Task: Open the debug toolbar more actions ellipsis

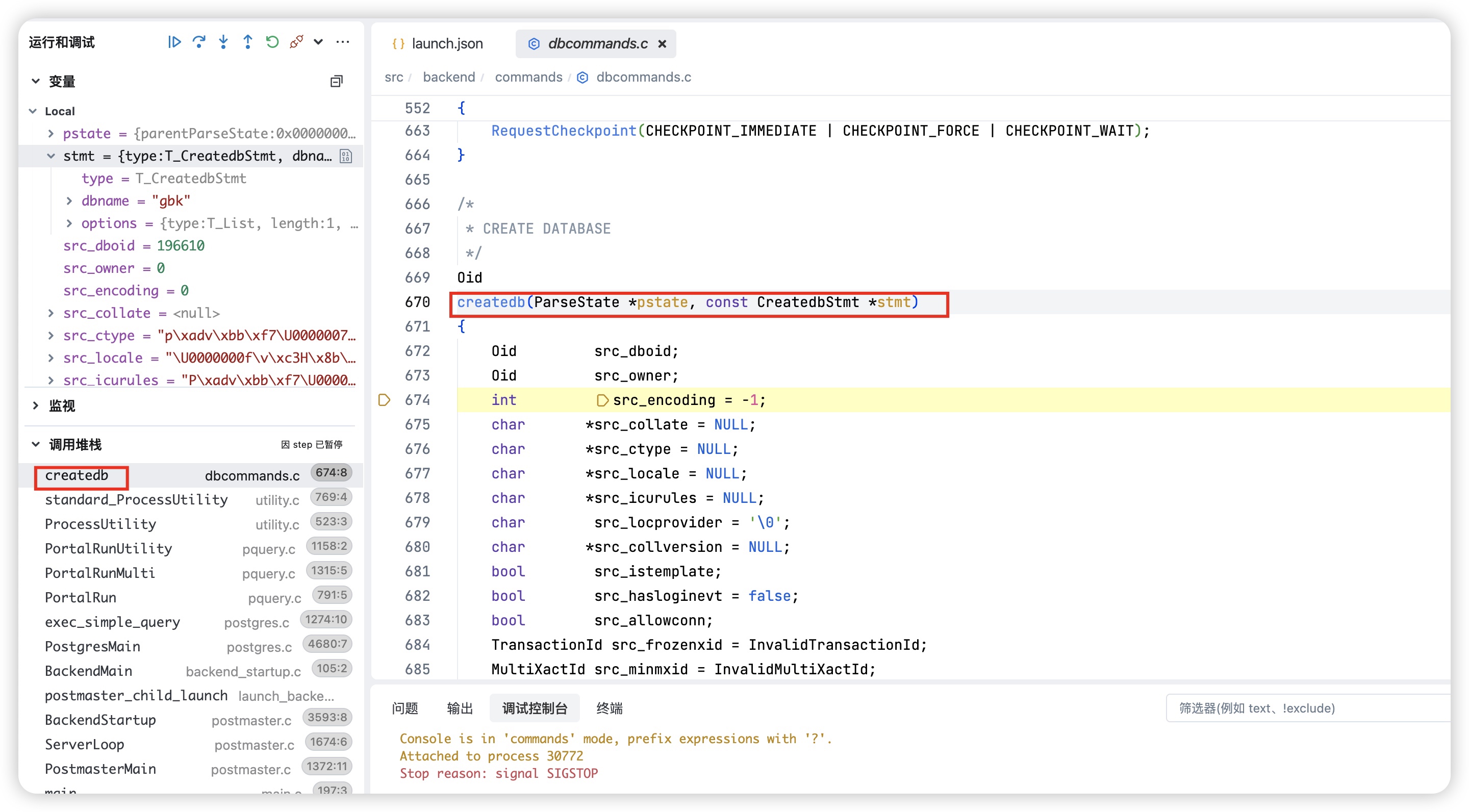Action: pyautogui.click(x=343, y=42)
